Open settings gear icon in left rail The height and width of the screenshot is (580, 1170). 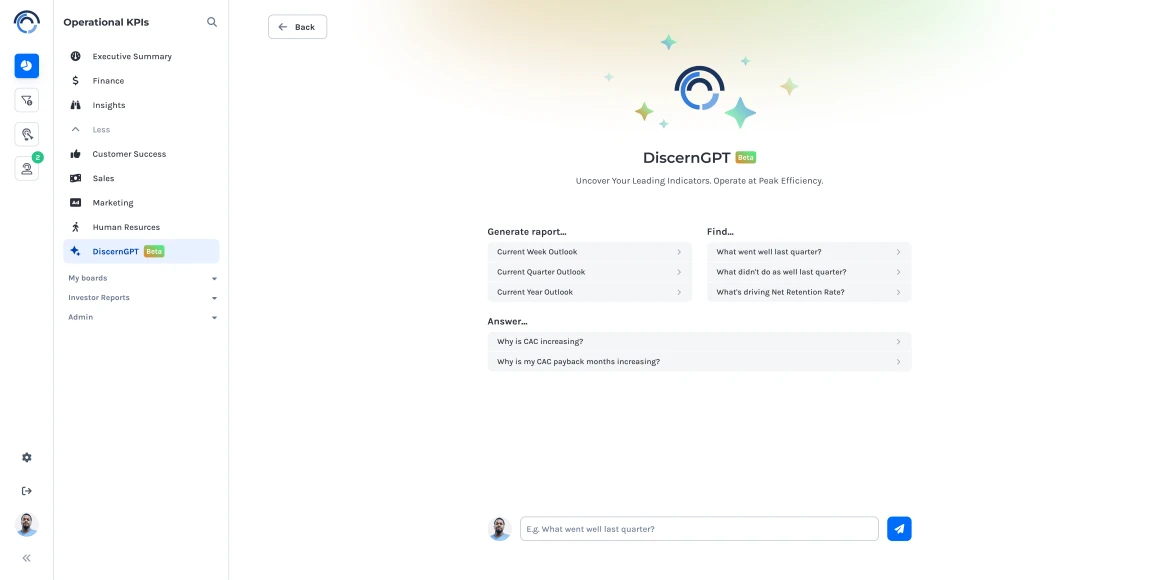(x=27, y=457)
